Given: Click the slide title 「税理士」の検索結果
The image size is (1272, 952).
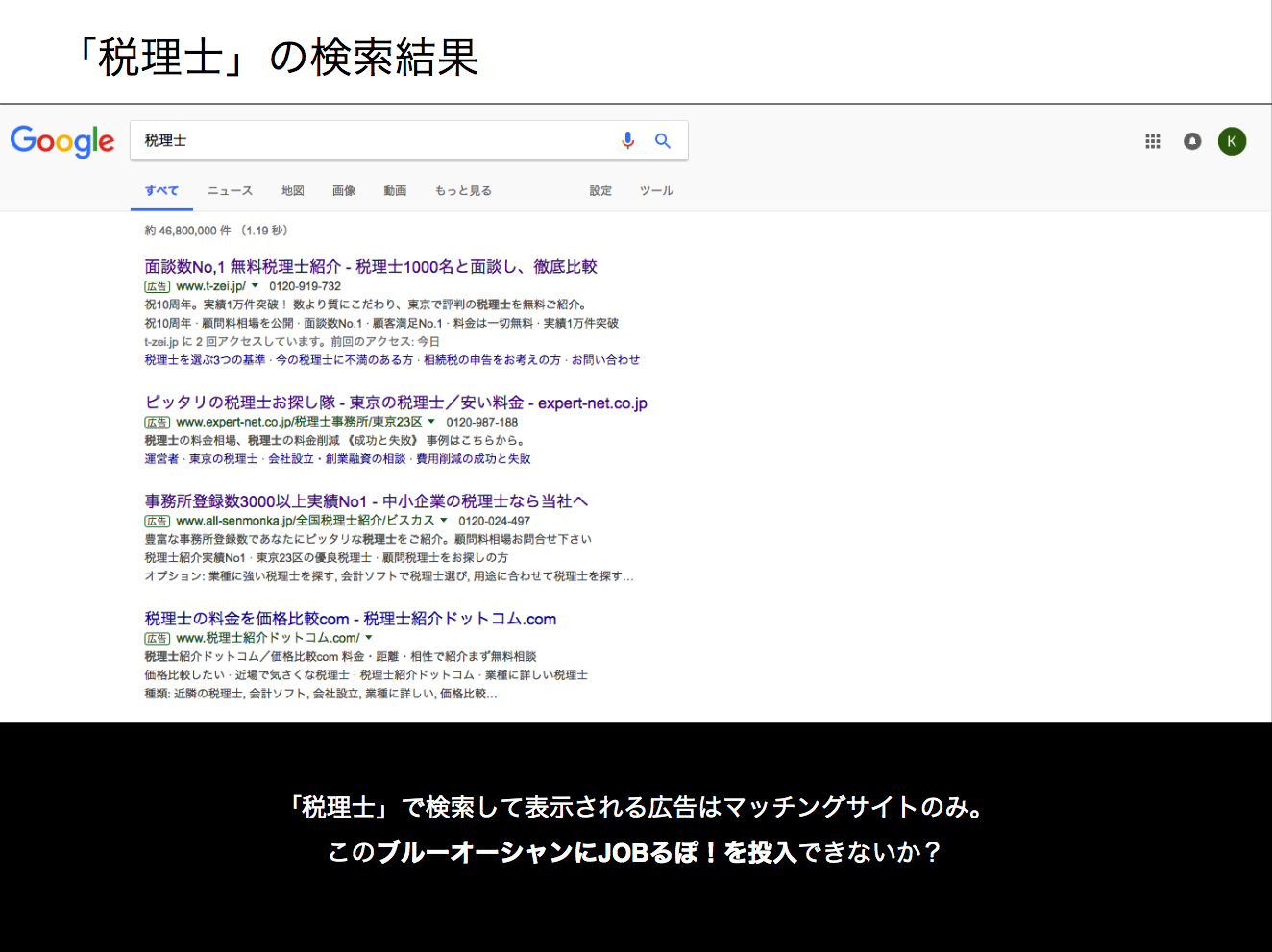Looking at the screenshot, I should click(x=278, y=58).
